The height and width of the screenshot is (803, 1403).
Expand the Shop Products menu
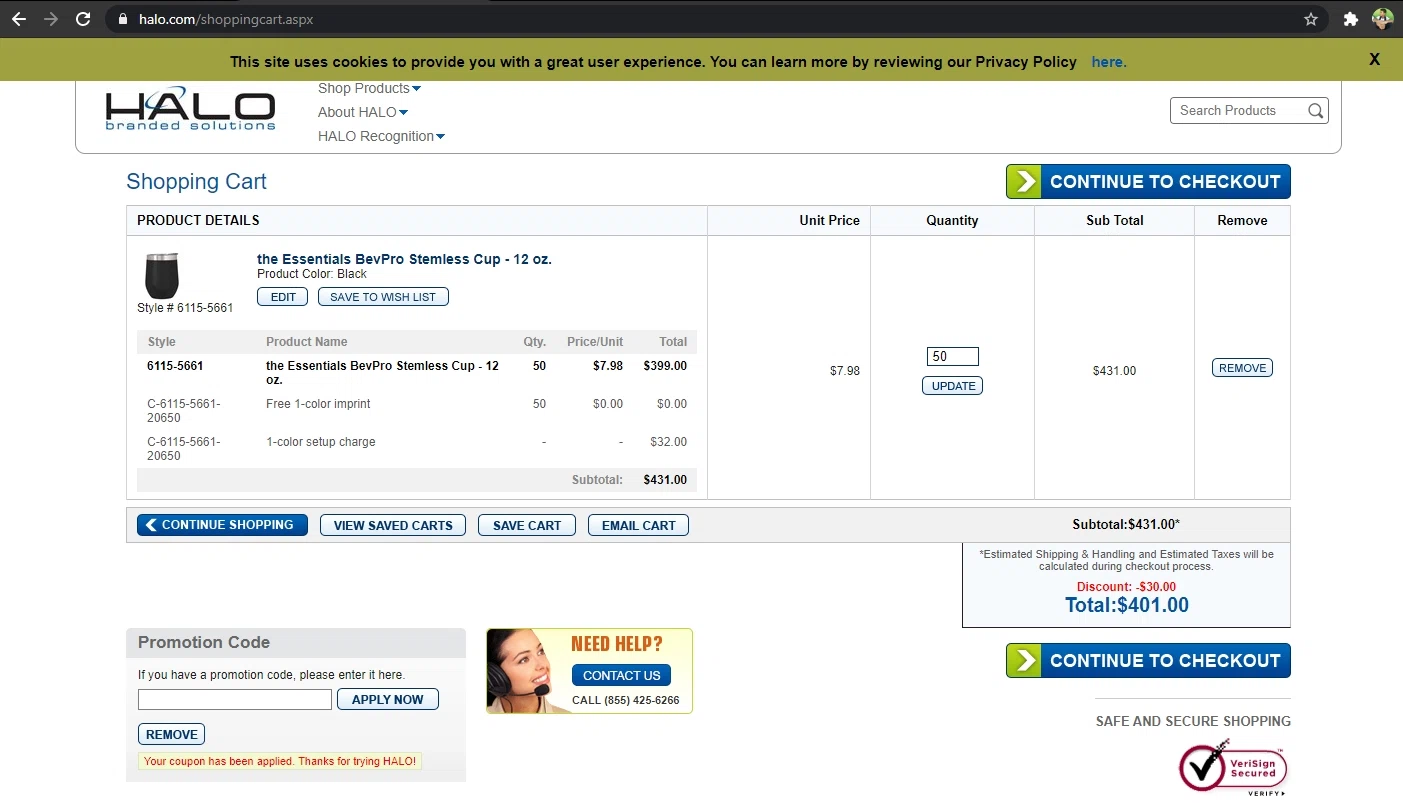(x=369, y=88)
